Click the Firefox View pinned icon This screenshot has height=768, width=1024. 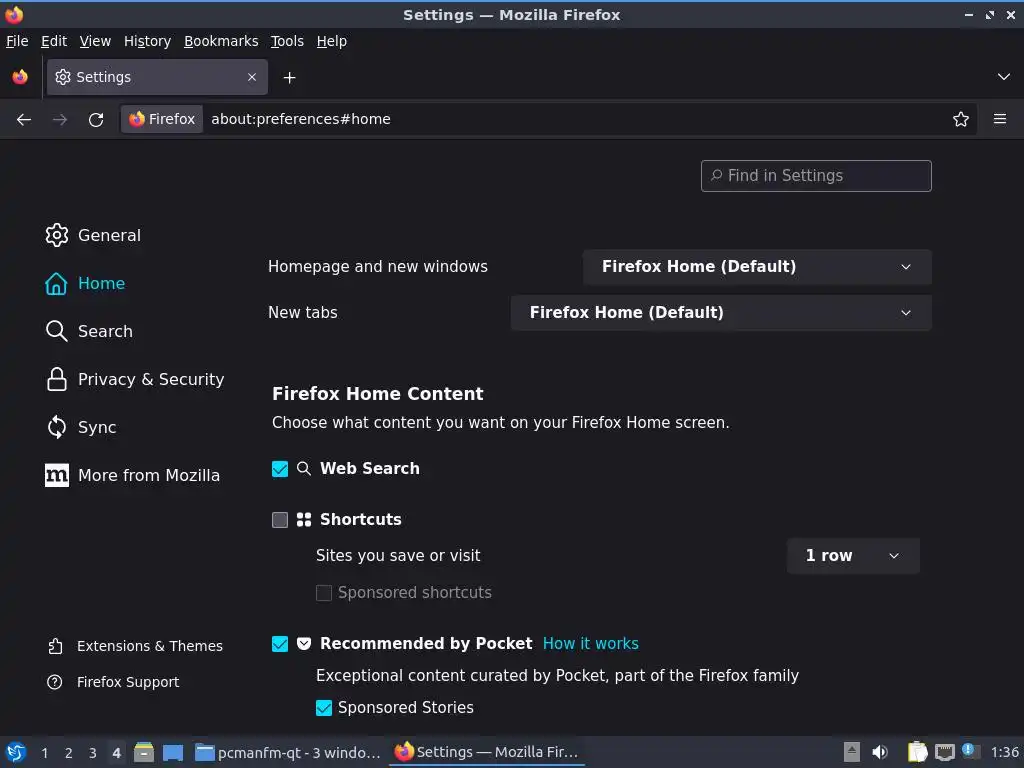coord(20,77)
